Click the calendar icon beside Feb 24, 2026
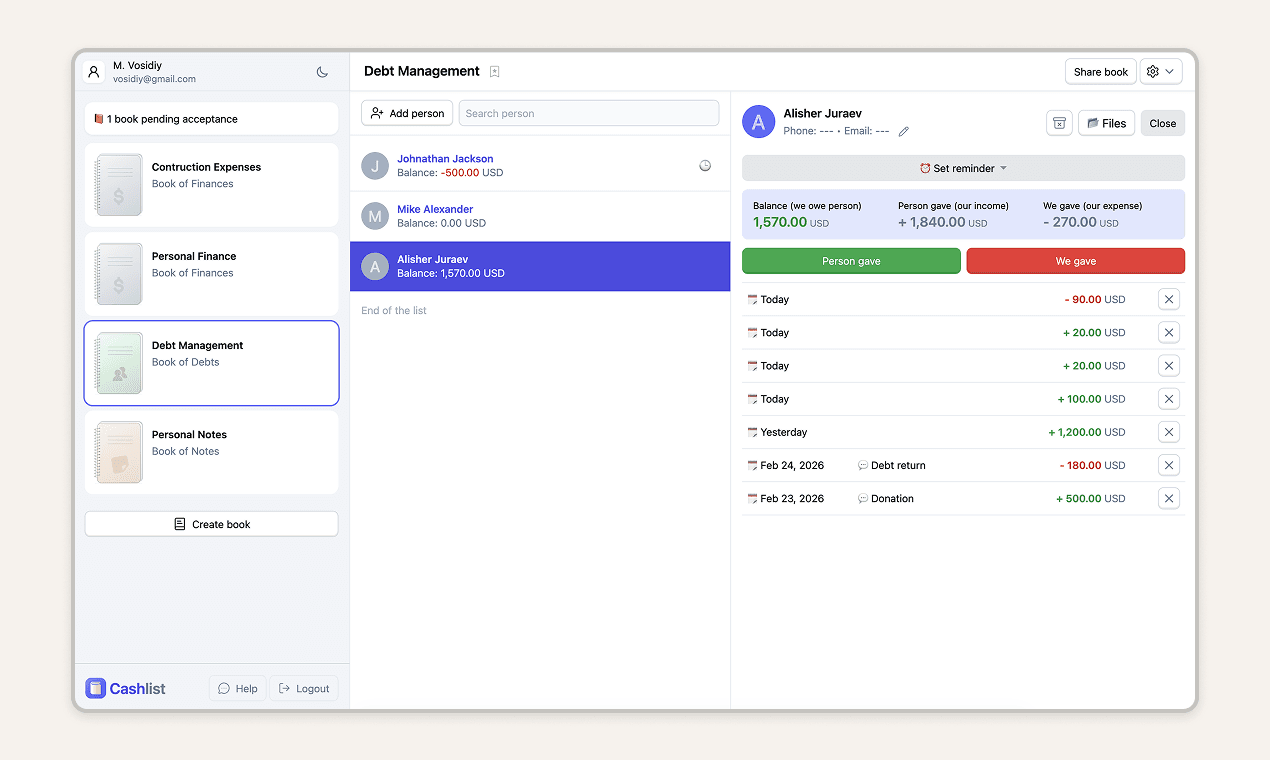 752,465
